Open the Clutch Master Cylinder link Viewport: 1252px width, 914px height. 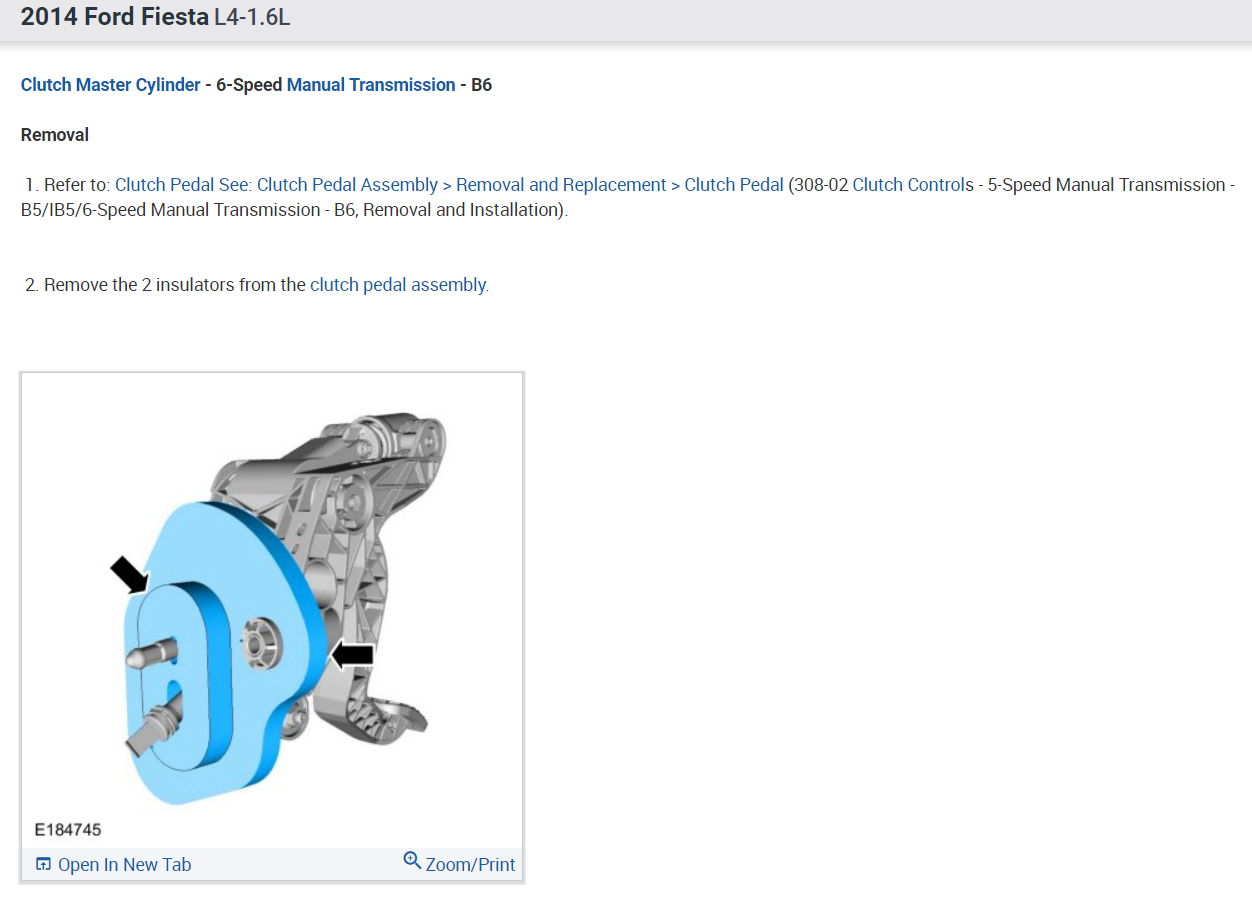110,85
